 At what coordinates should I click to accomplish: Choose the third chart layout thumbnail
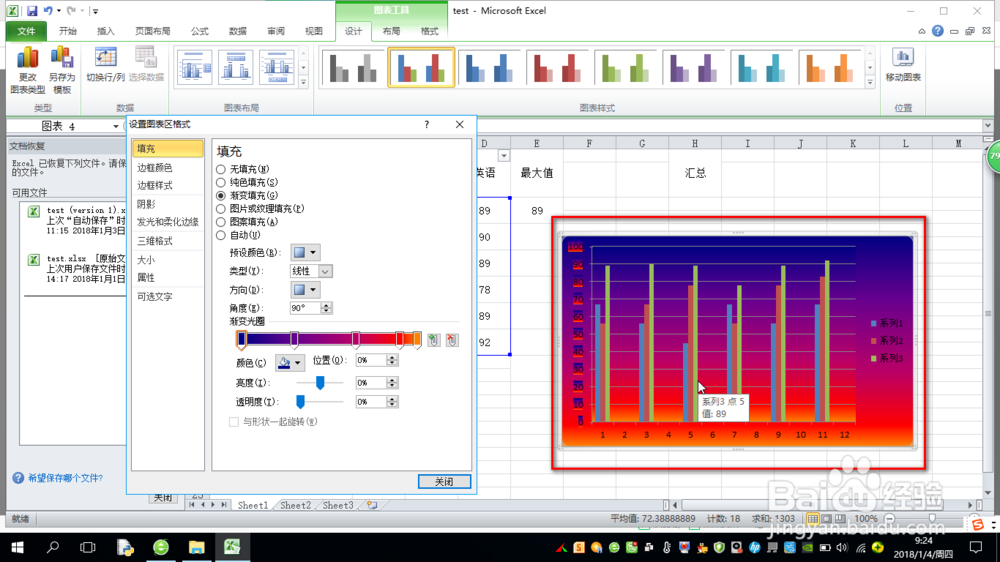(276, 67)
